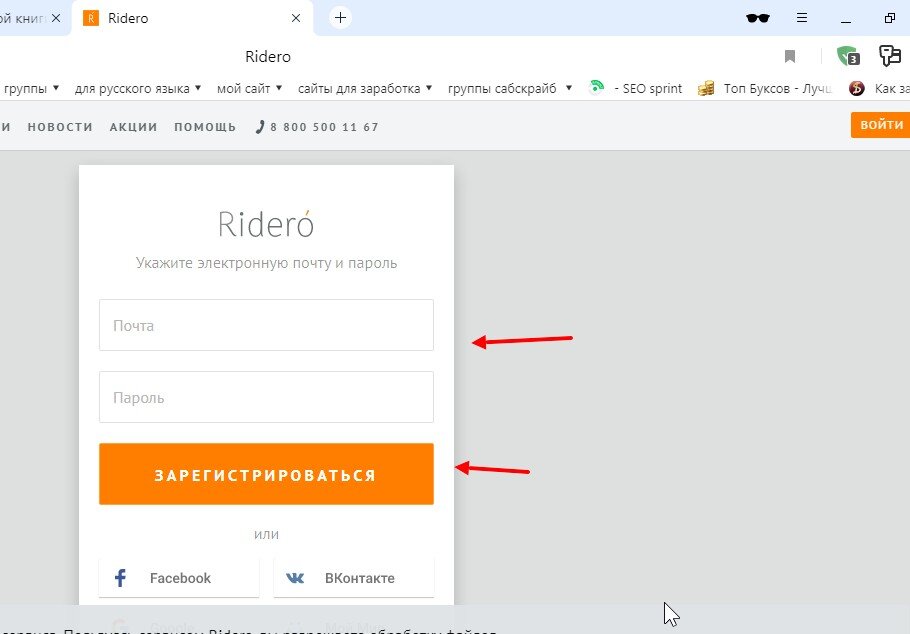Click the Ridero tab favicon
Viewport: 910px width, 634px height.
click(x=91, y=18)
